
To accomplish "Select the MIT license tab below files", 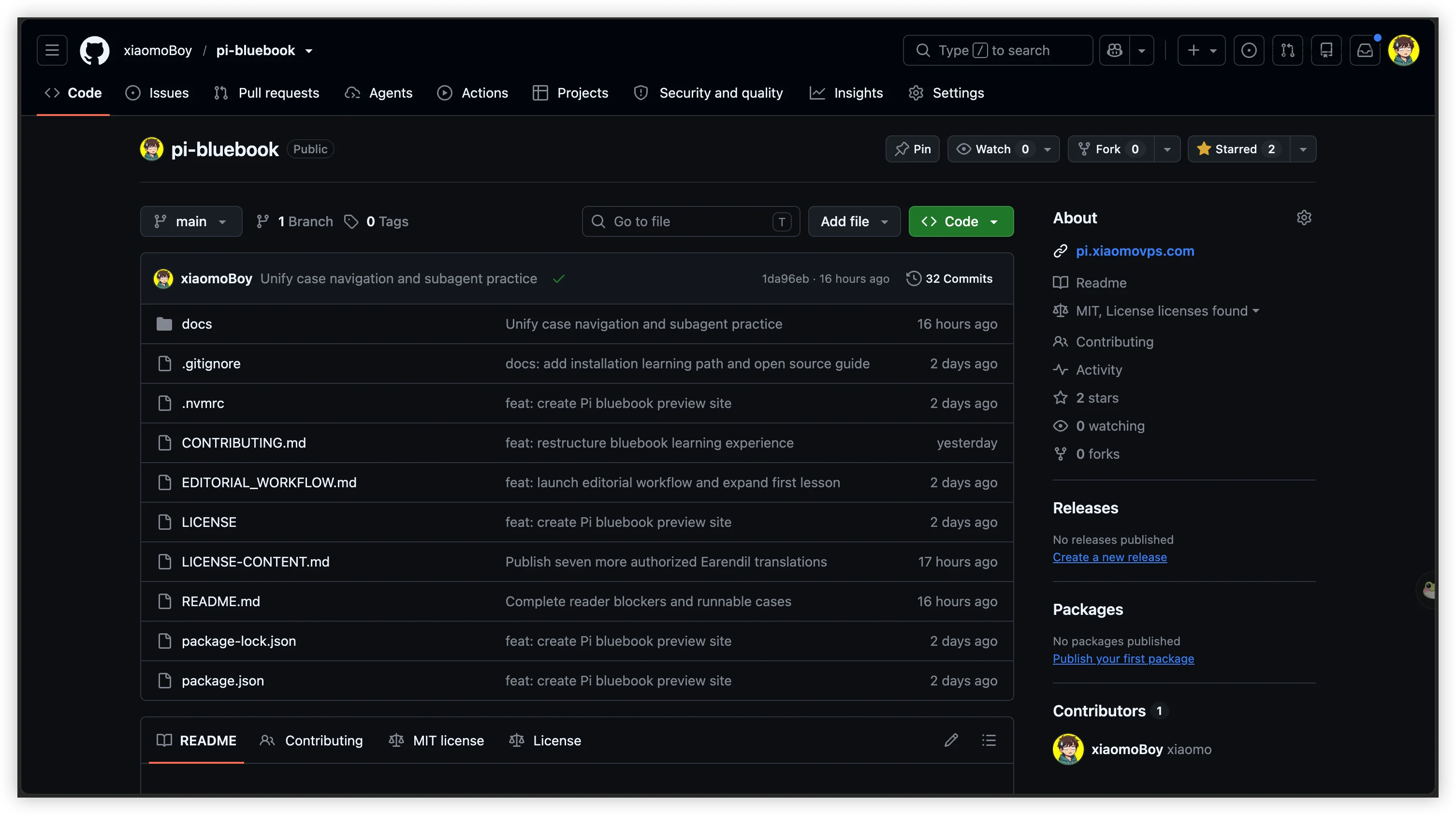I will tap(437, 741).
